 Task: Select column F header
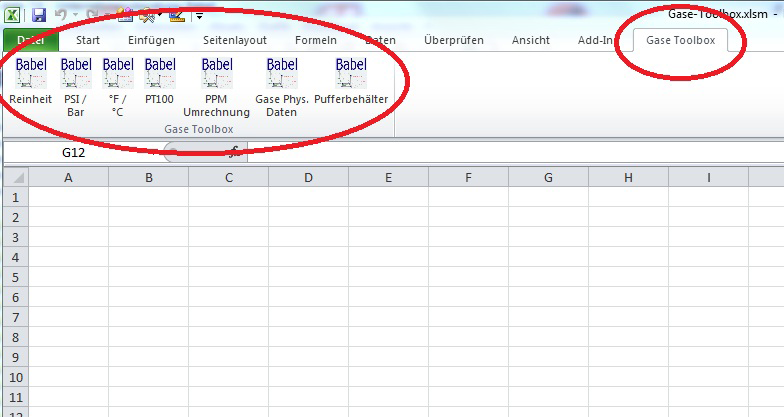click(468, 178)
